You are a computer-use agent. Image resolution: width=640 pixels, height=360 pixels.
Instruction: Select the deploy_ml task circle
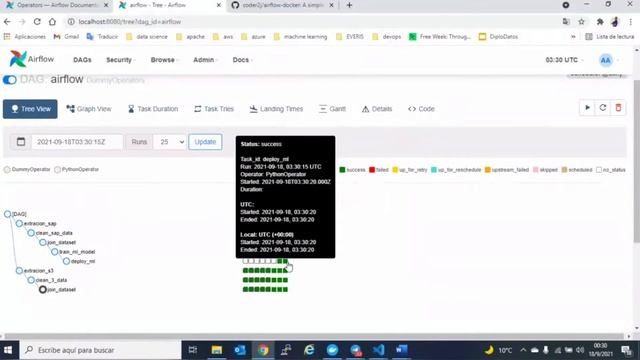(67, 261)
